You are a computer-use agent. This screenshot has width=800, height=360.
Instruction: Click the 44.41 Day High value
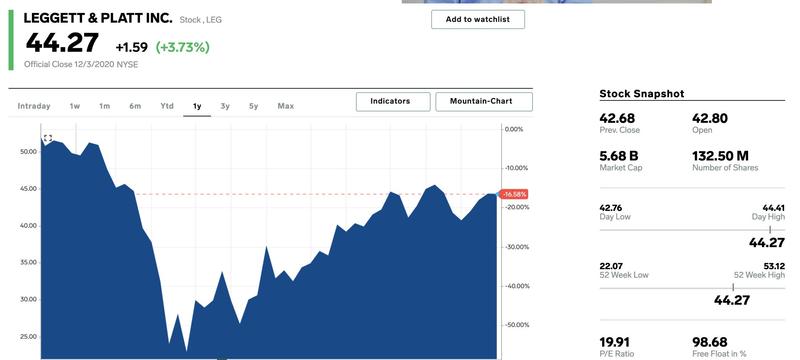tap(773, 208)
